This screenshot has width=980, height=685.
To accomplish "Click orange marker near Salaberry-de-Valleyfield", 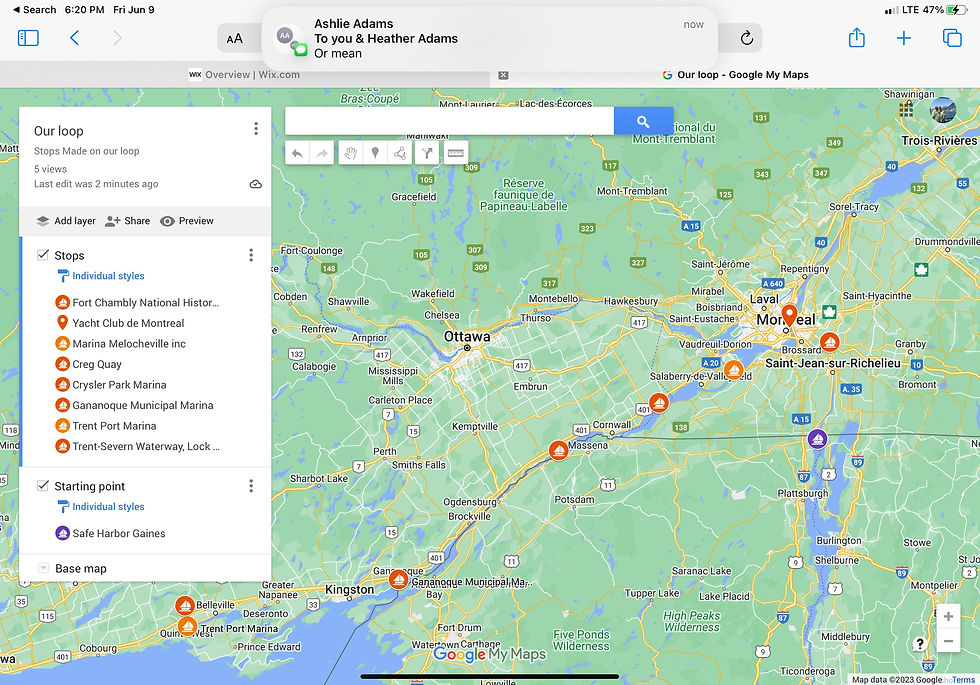I will 734,369.
